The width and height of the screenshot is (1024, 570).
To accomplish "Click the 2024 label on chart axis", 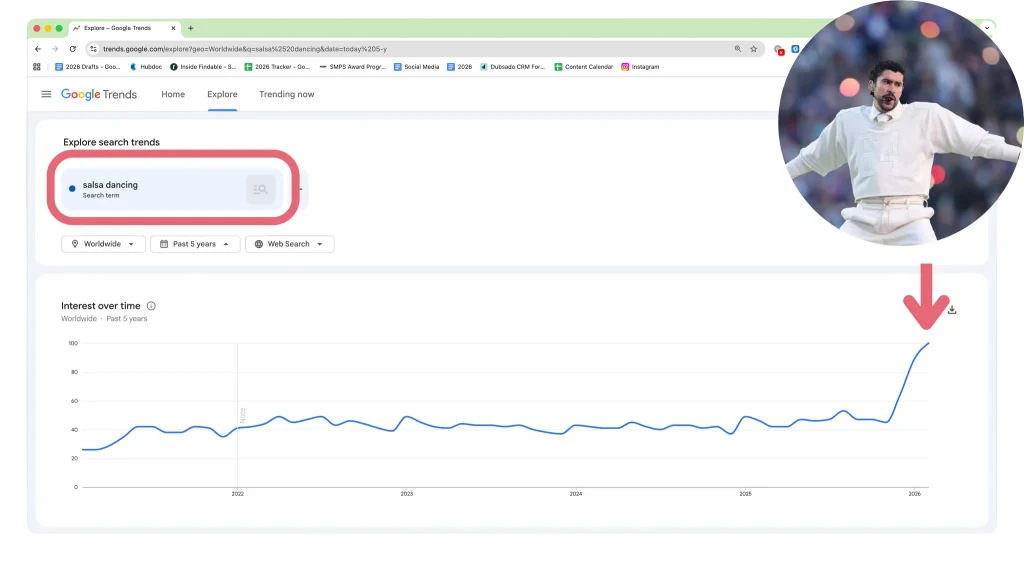I will pyautogui.click(x=575, y=494).
